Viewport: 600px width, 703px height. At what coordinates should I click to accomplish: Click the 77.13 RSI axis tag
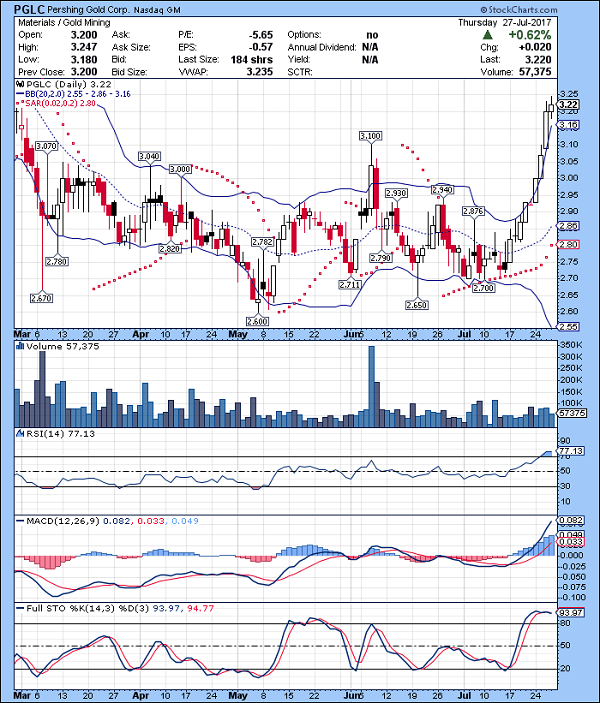[571, 451]
